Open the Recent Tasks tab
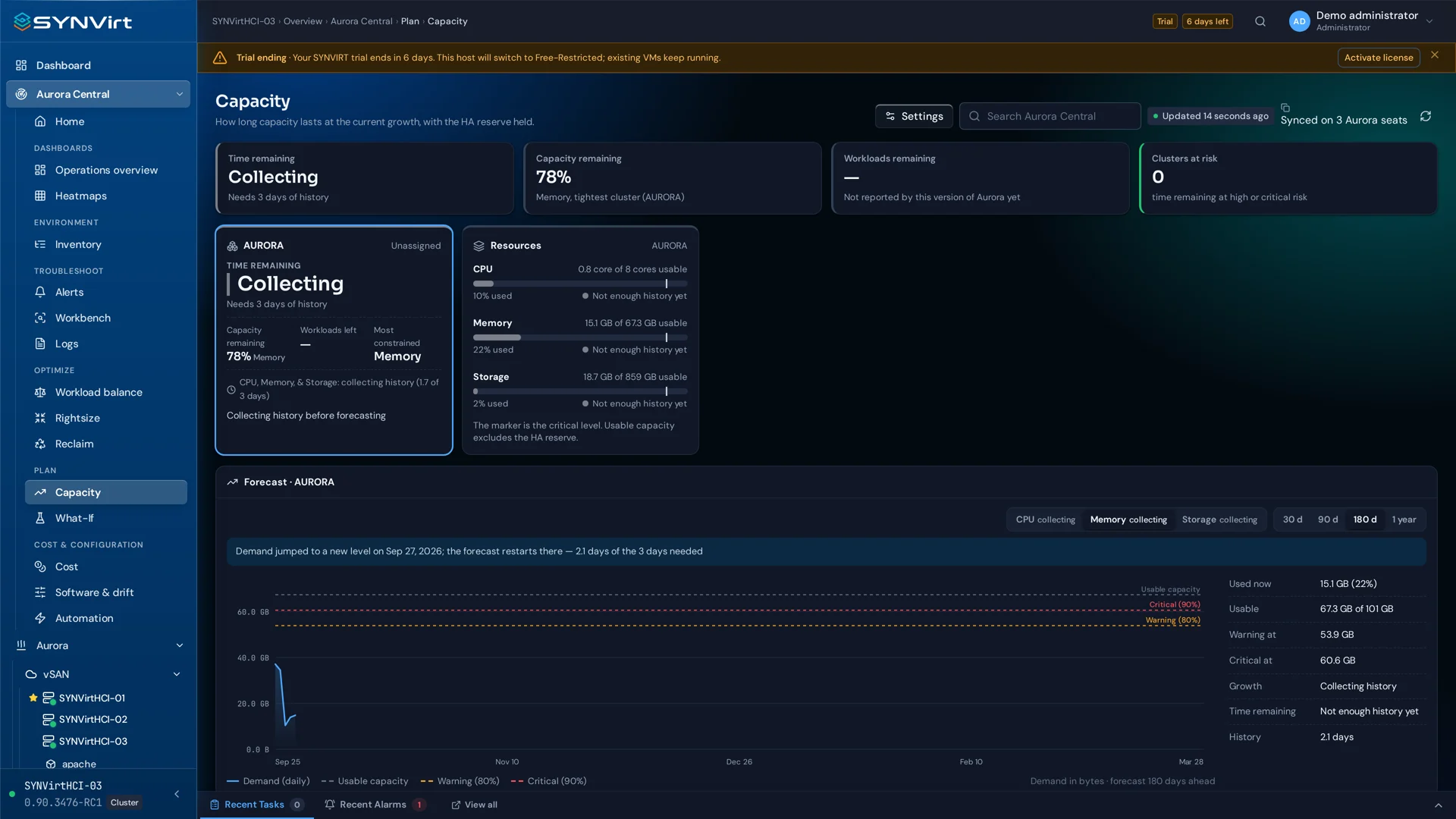Screen dimensions: 1456x819 click(x=257, y=805)
